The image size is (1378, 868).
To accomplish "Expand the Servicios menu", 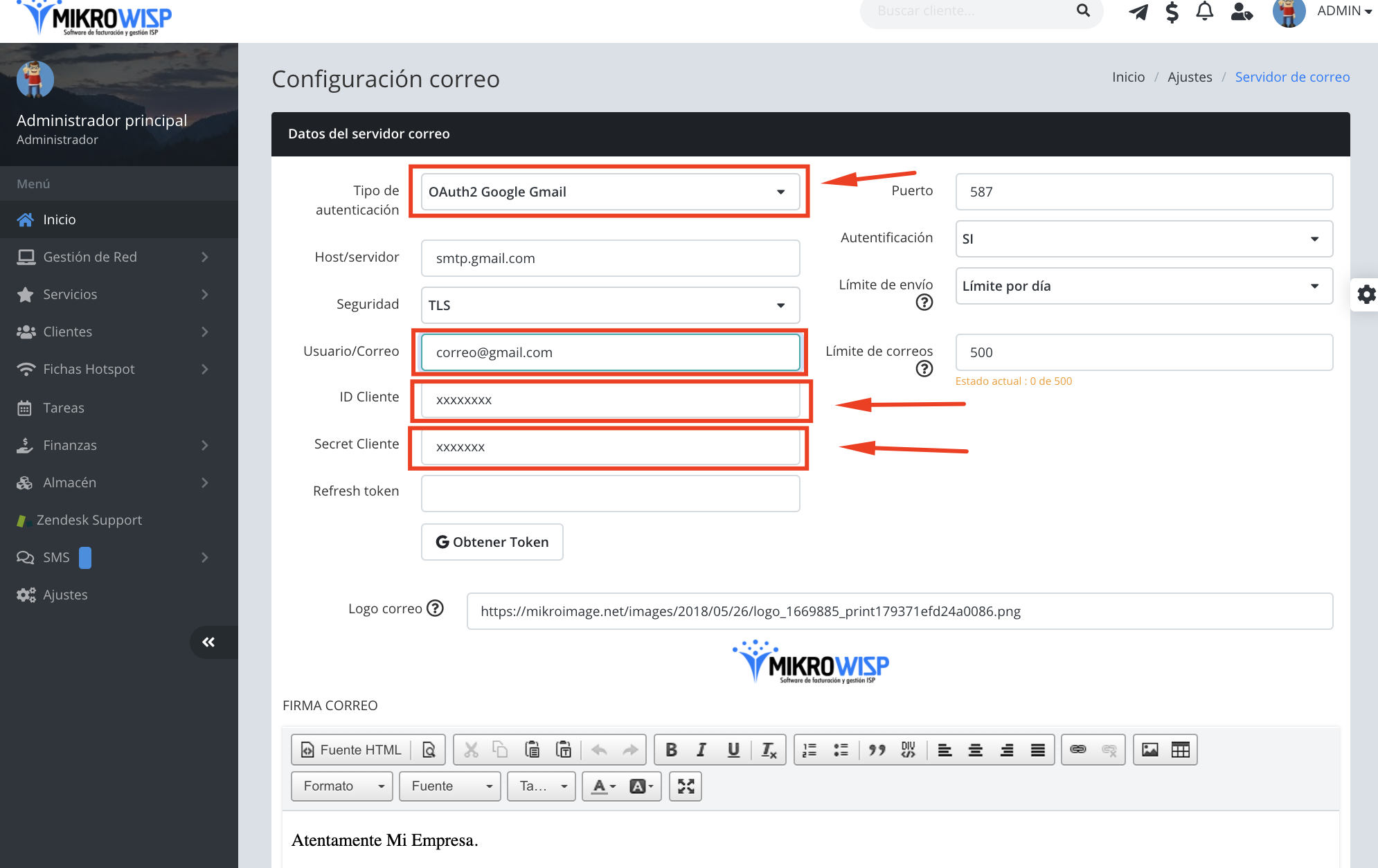I will pos(119,294).
